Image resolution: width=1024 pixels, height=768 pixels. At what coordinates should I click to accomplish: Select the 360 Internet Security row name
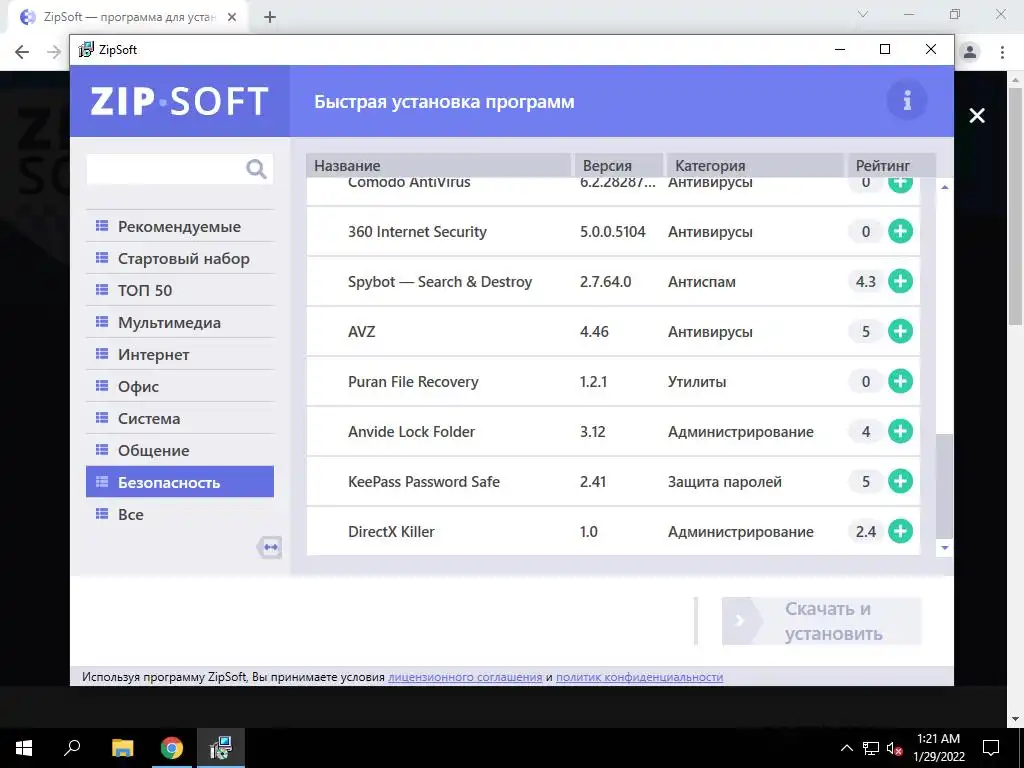tap(417, 232)
